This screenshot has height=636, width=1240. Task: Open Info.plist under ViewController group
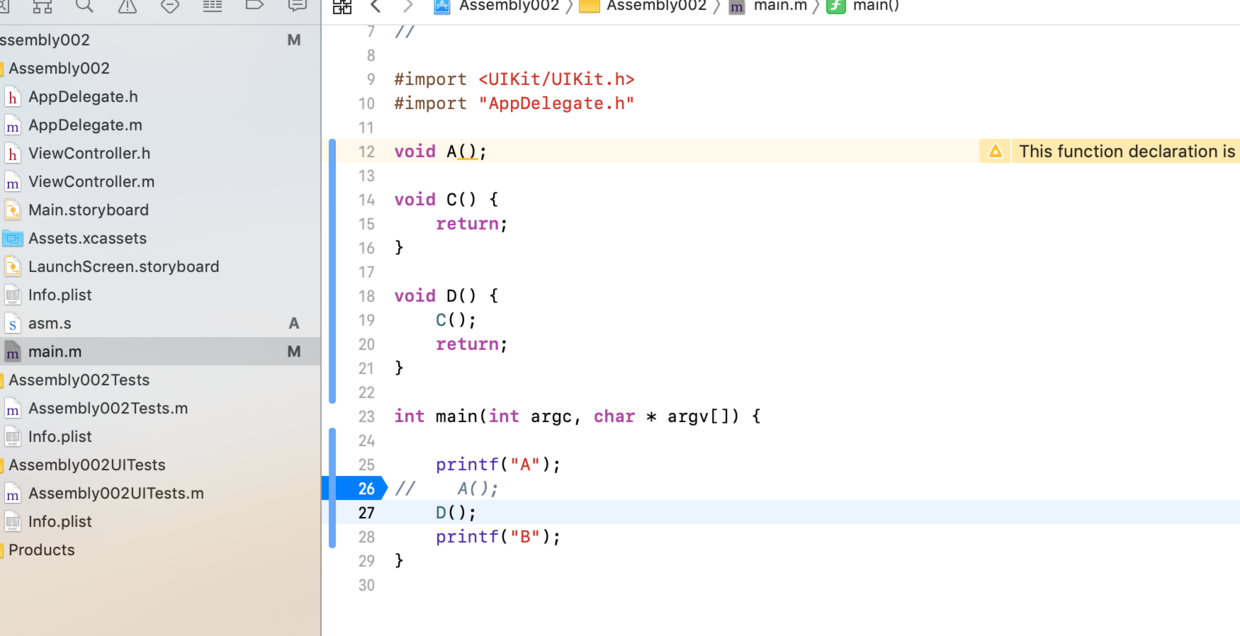coord(60,295)
